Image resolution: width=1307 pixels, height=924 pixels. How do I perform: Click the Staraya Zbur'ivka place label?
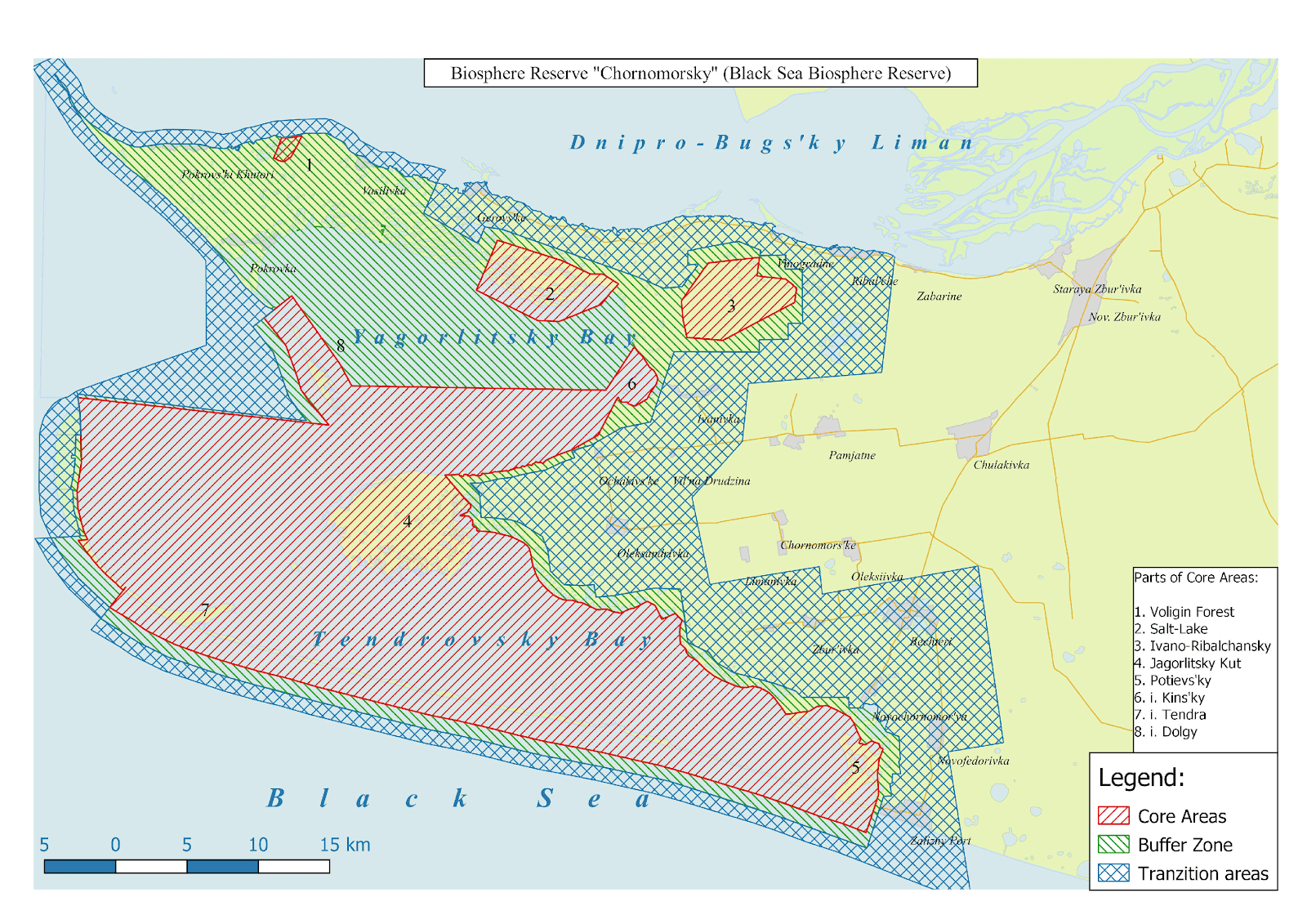pyautogui.click(x=1096, y=289)
